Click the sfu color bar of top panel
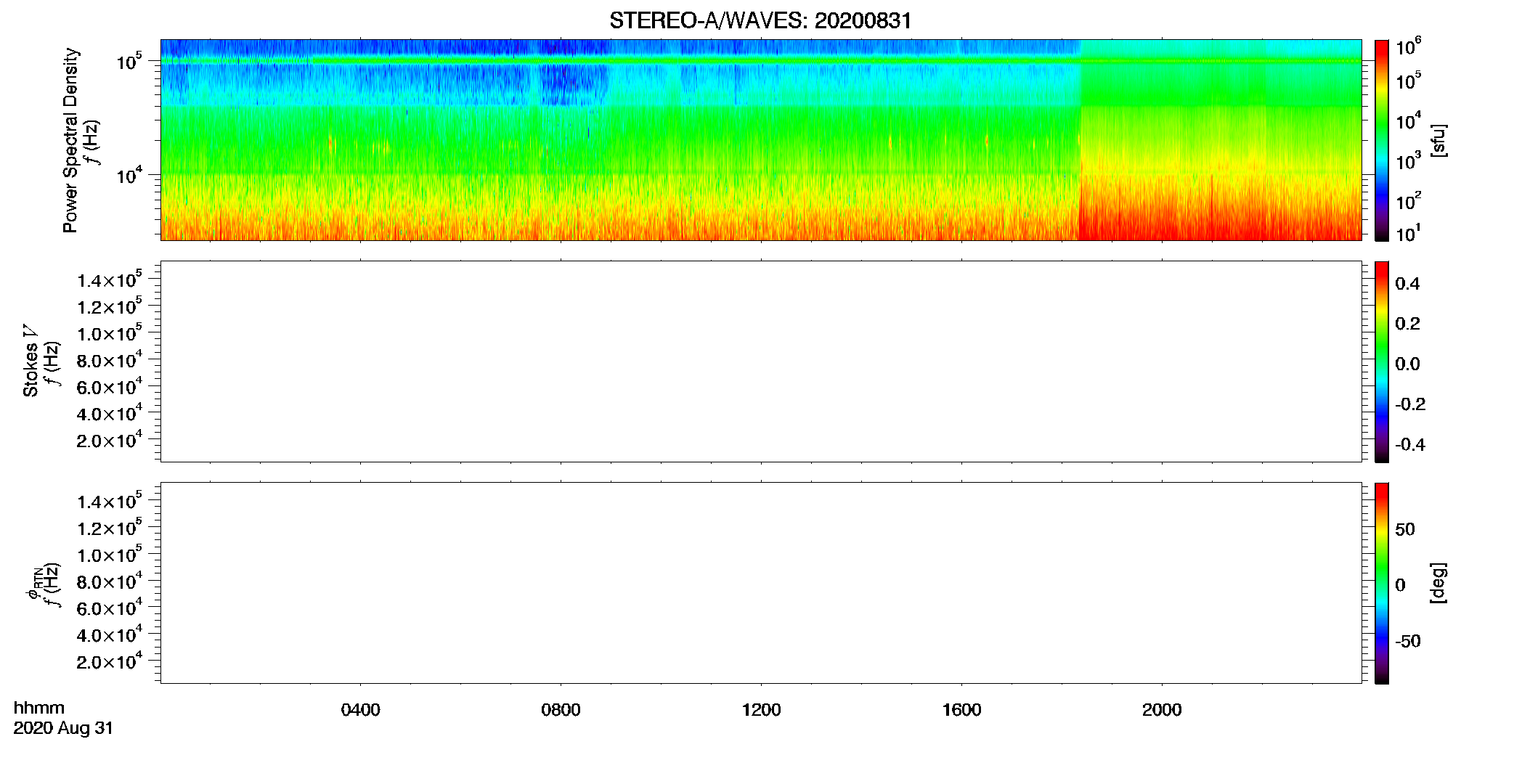Viewport: 1522px width, 784px height. pos(1382,140)
